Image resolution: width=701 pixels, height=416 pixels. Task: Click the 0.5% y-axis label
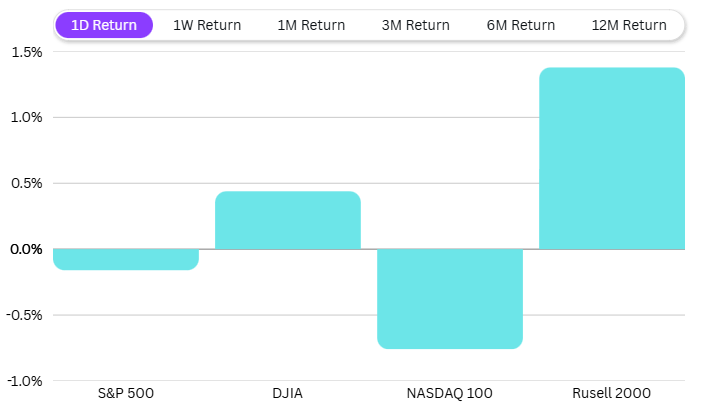pos(27,183)
